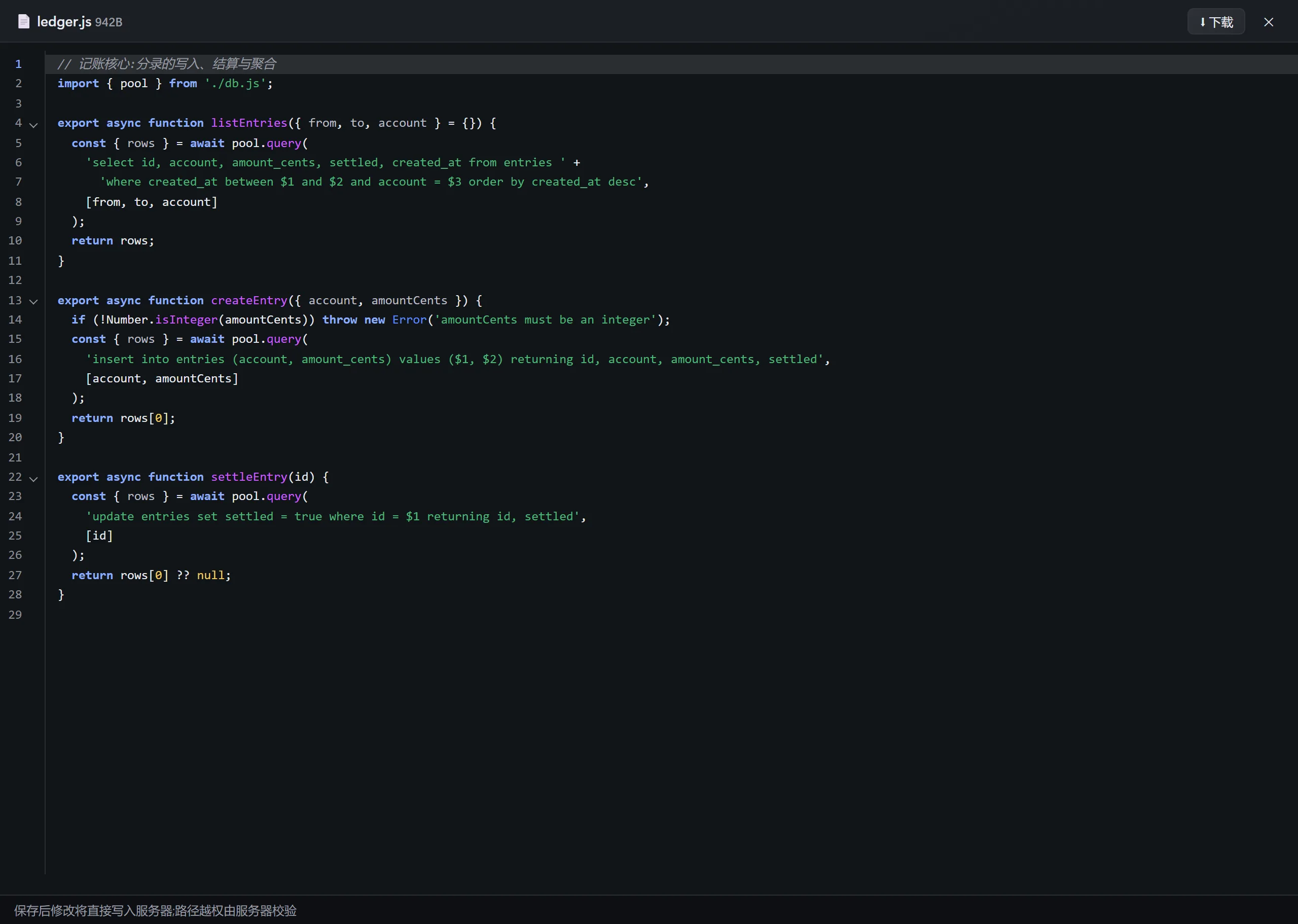Image resolution: width=1298 pixels, height=924 pixels.
Task: Place cursor in the Chinese comment on line 1
Action: coord(167,64)
